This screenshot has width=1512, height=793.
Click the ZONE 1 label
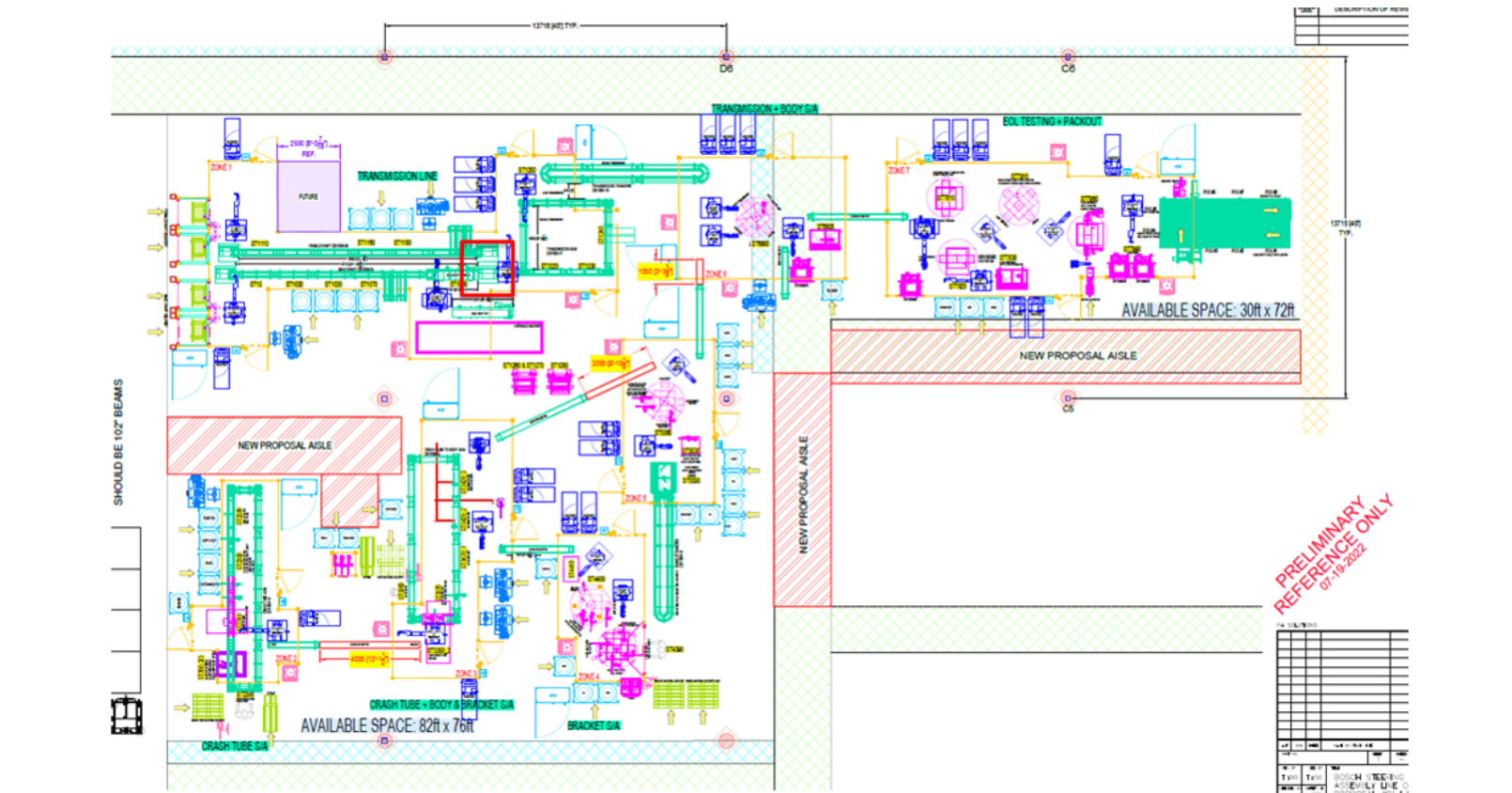click(x=221, y=167)
